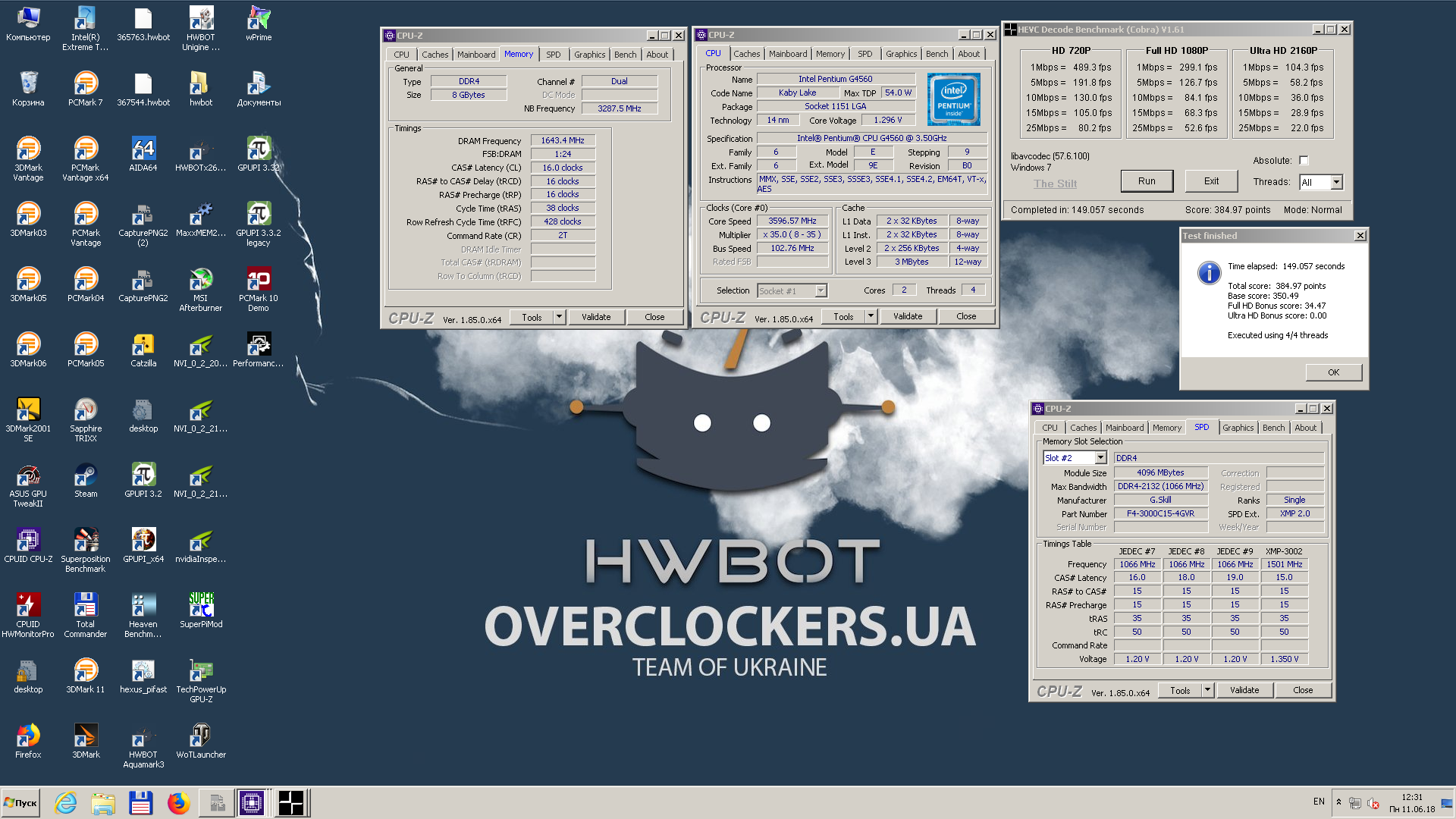Open Windows Explorer folder in taskbar
This screenshot has width=1456, height=819.
click(x=103, y=802)
